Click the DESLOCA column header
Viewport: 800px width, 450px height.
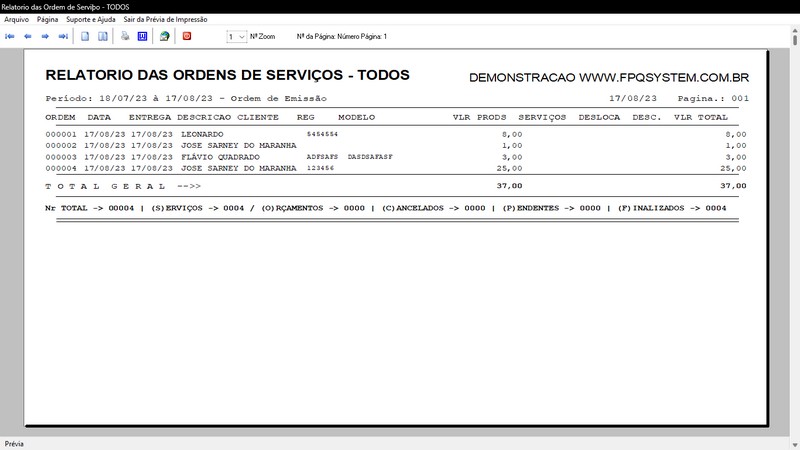(x=599, y=117)
